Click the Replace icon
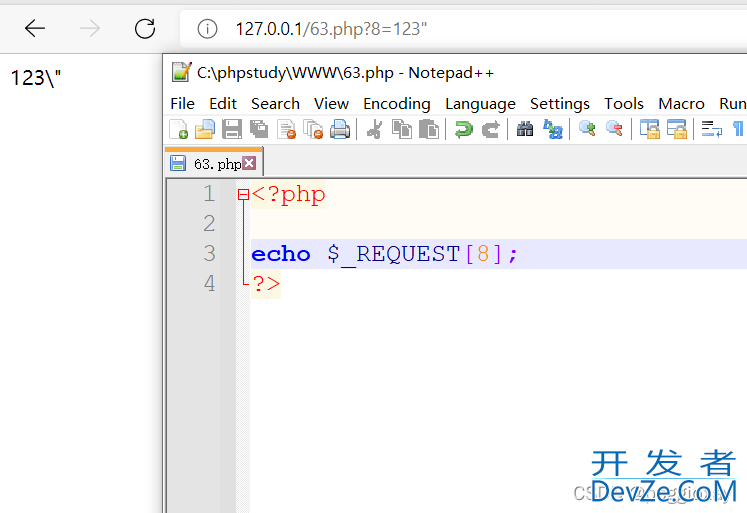 pyautogui.click(x=553, y=129)
